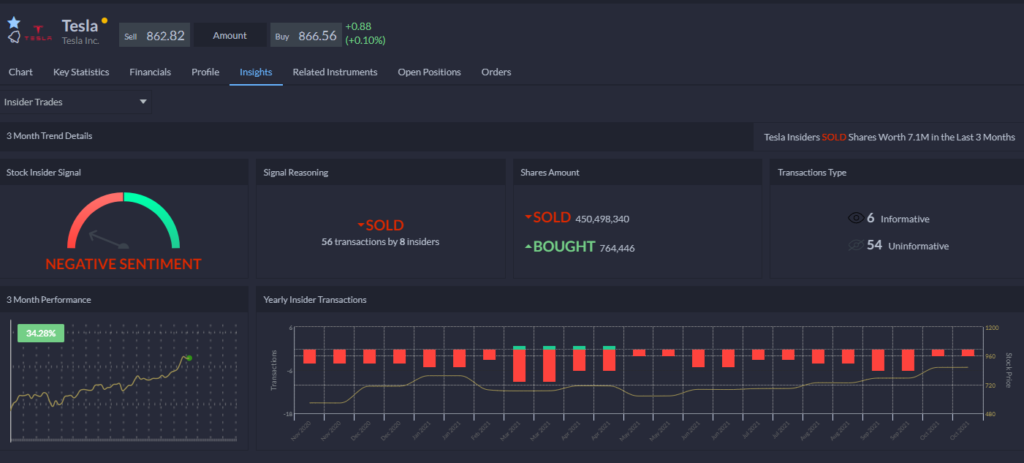The image size is (1024, 463).
Task: Click the alert bell icon
Action: click(14, 37)
